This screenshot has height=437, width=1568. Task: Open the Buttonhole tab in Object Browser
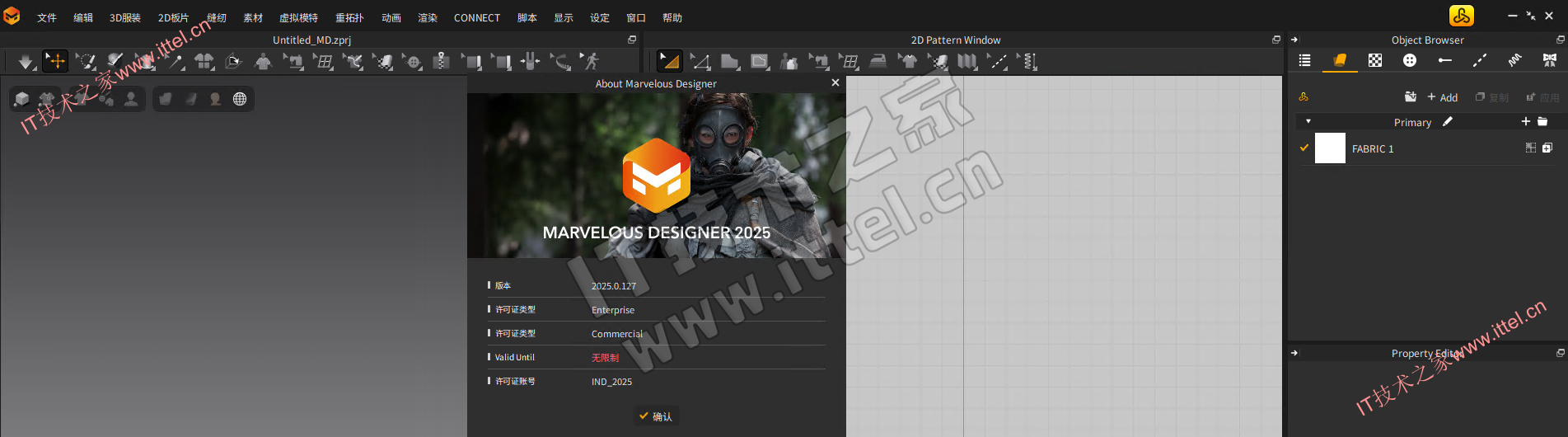pos(1445,60)
